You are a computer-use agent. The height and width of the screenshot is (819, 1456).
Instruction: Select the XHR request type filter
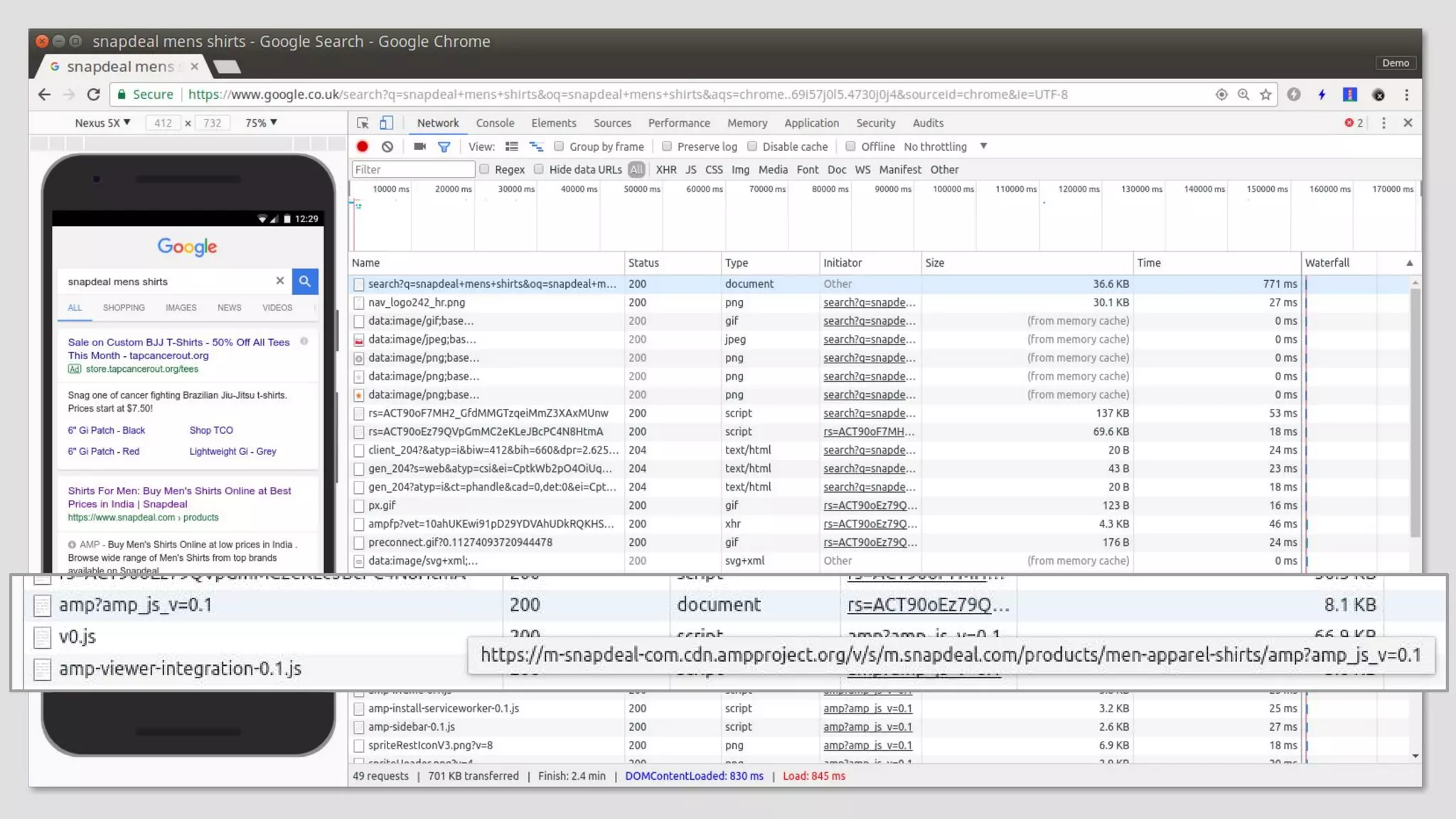[665, 170]
